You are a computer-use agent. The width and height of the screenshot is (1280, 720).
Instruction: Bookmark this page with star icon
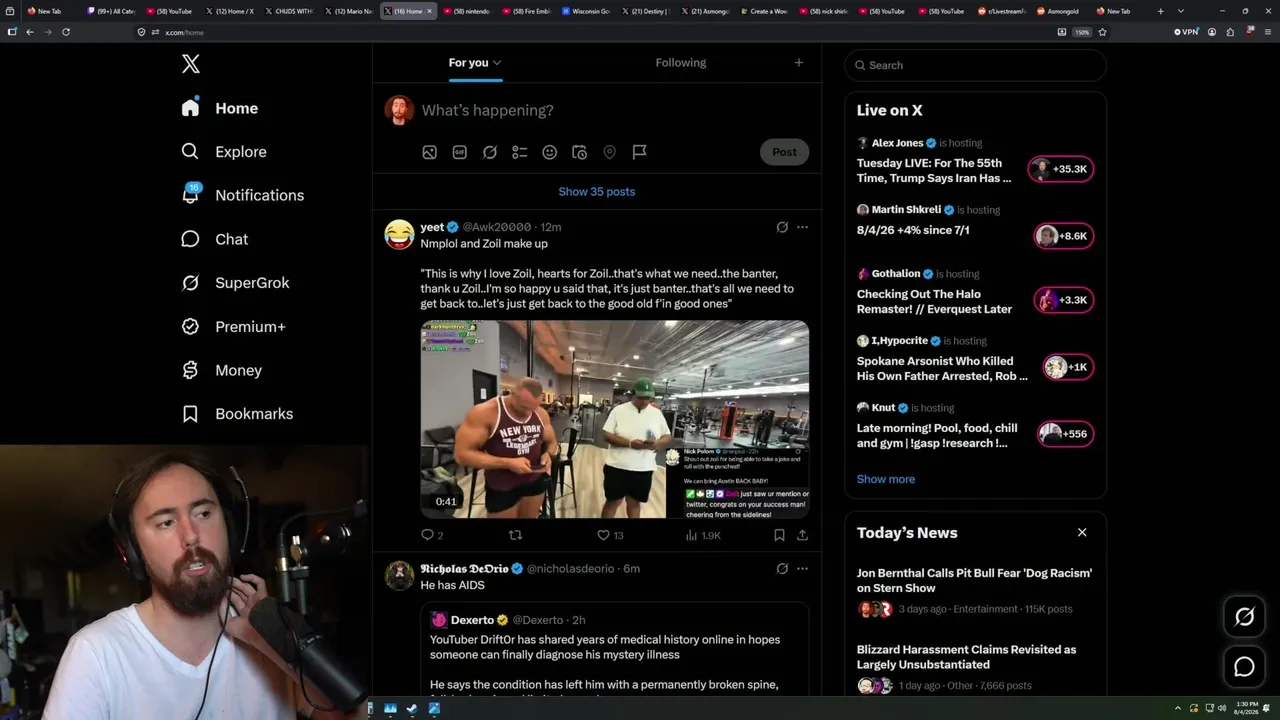coord(1102,32)
